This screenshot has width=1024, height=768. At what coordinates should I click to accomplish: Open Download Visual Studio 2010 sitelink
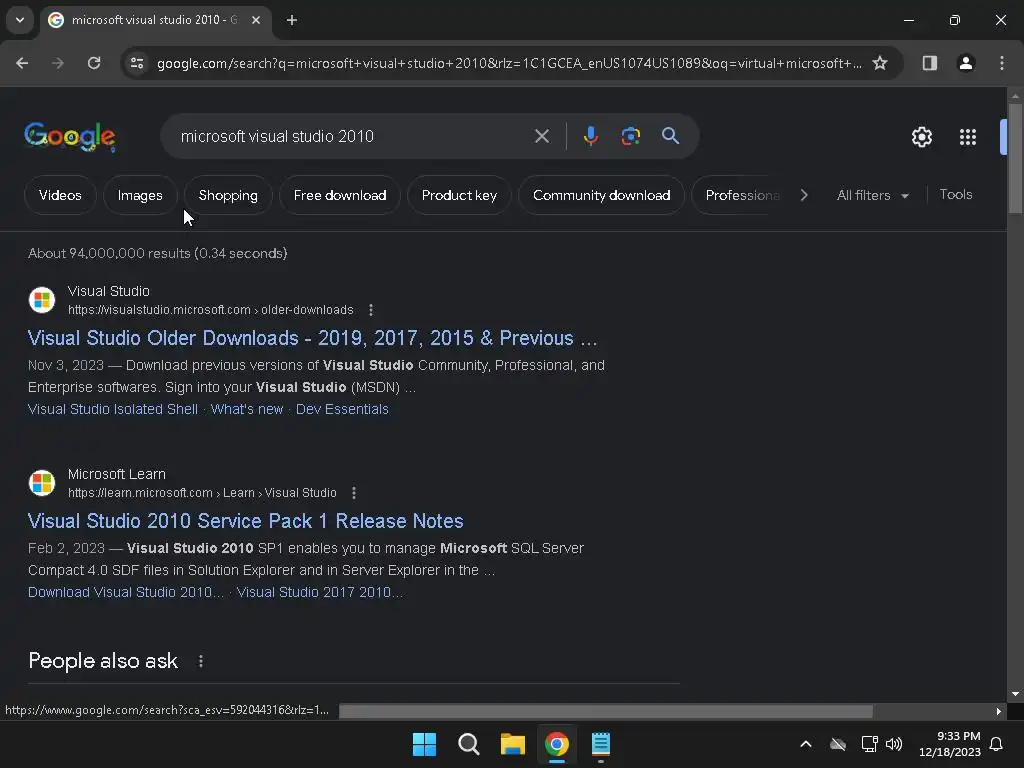point(125,592)
